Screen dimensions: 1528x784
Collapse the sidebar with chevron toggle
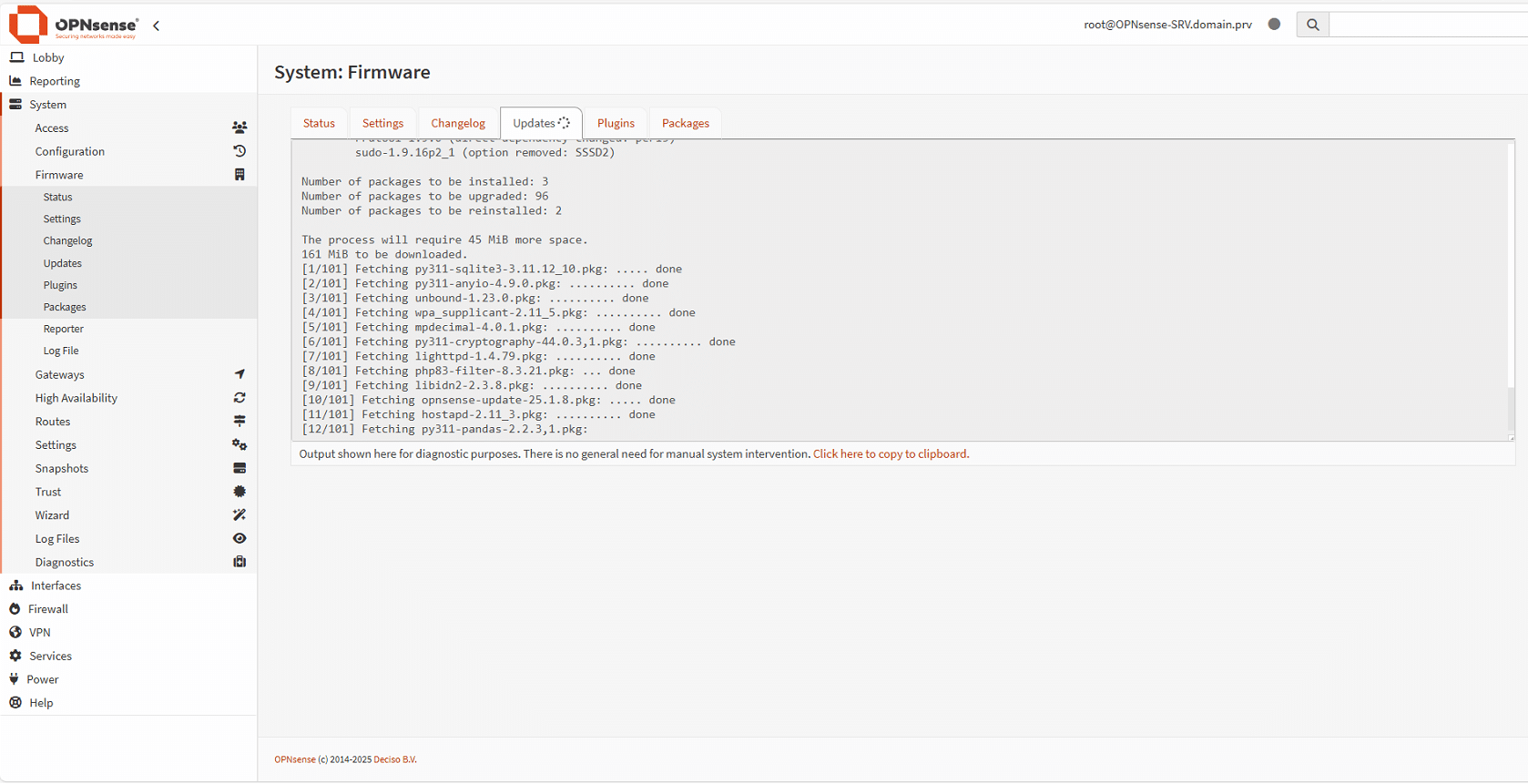click(157, 25)
